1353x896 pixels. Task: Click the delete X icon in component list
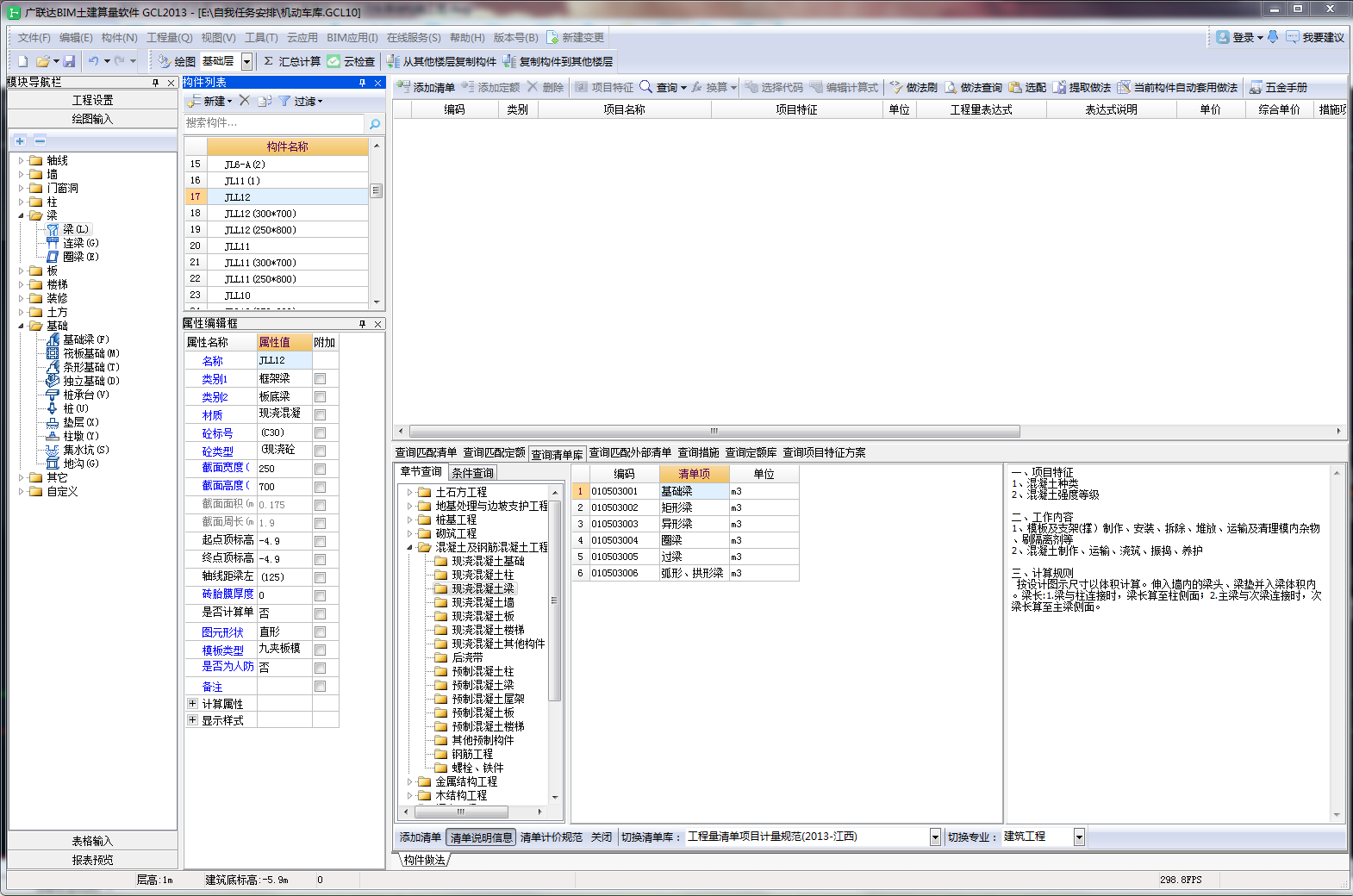(x=245, y=101)
